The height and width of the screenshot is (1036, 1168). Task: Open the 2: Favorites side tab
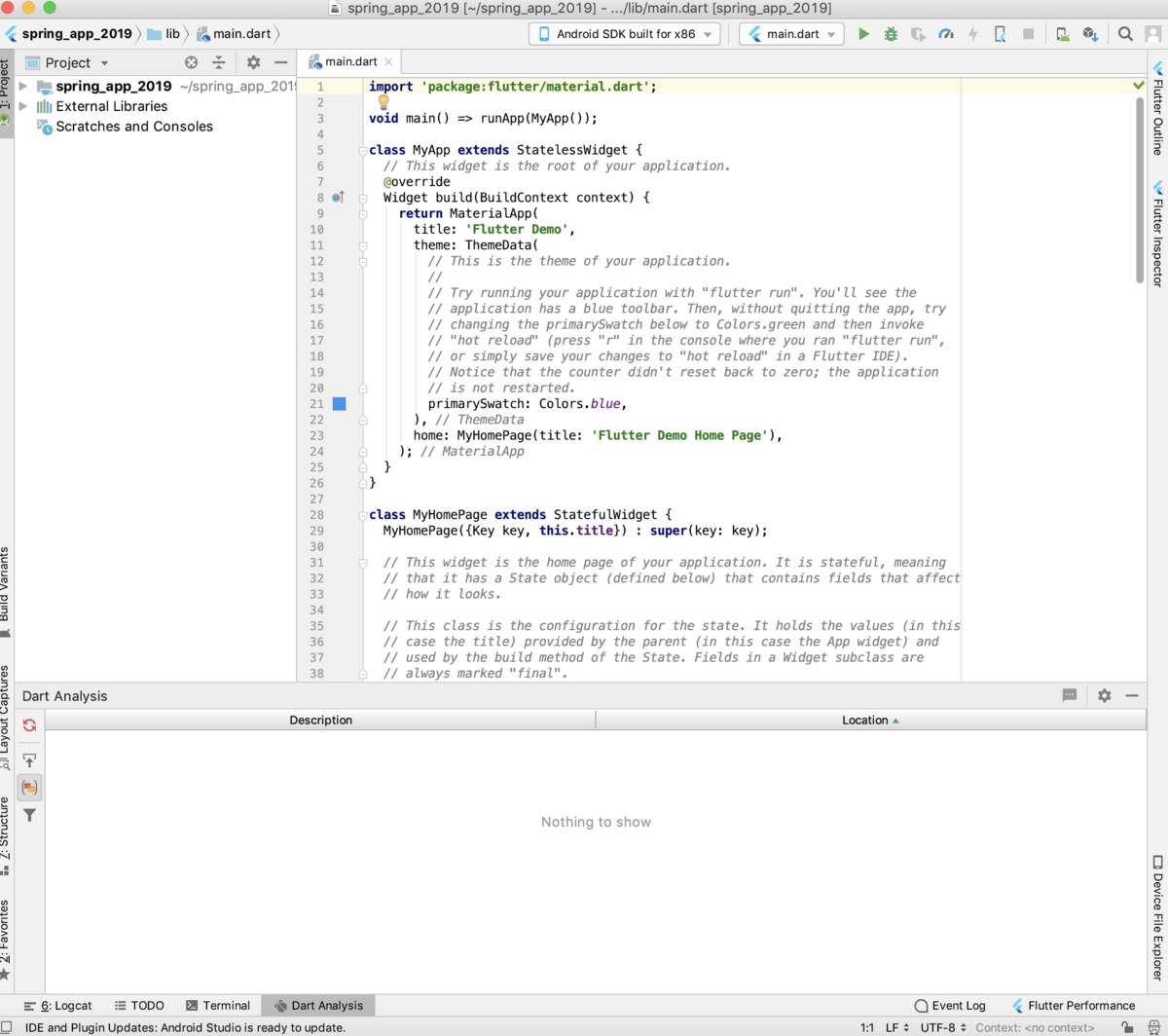tap(6, 940)
